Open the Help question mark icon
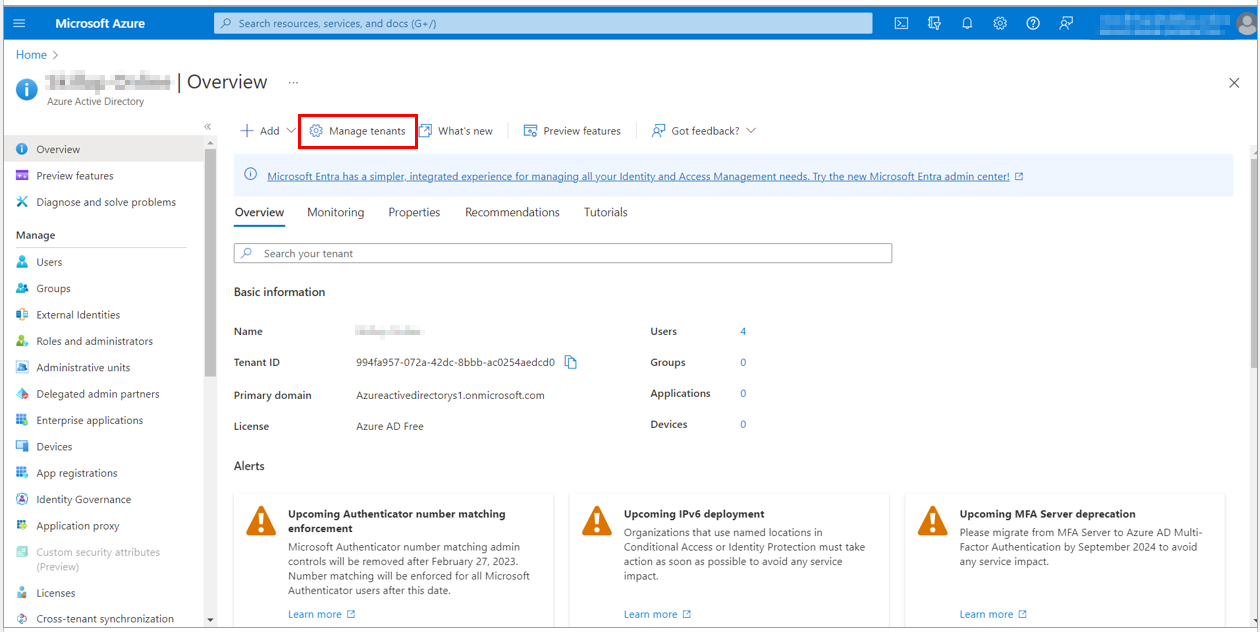This screenshot has width=1260, height=632. pos(1033,23)
